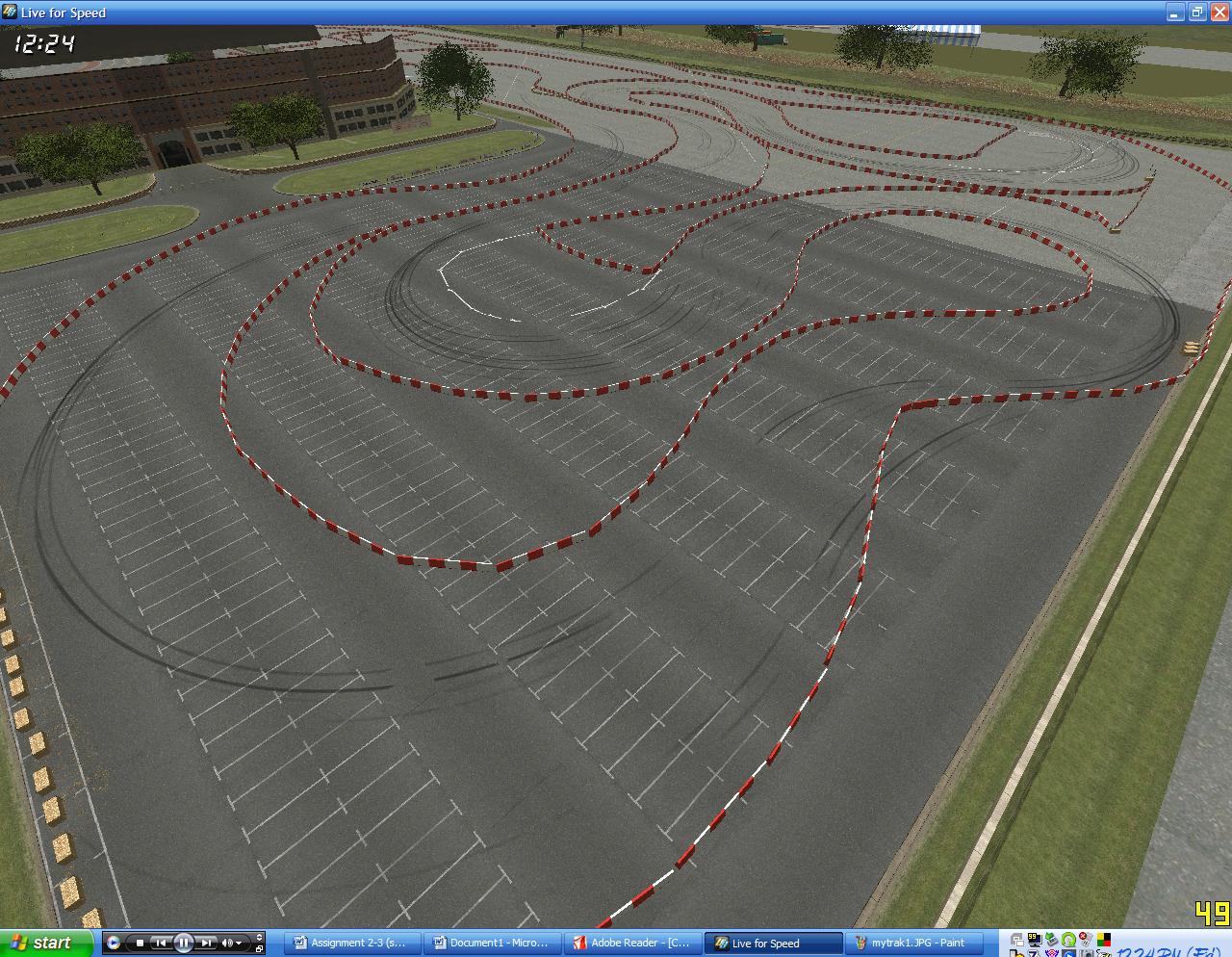1232x957 pixels.
Task: Show the system clock in the taskbar
Action: point(1169,952)
